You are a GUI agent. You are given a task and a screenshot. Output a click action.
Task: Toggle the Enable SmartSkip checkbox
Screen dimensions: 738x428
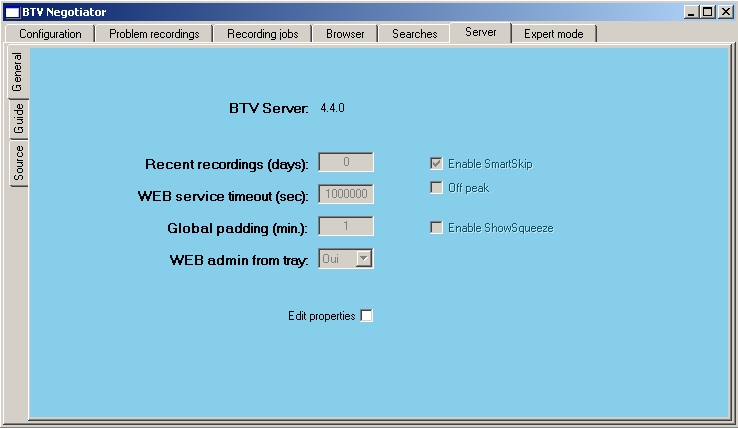click(436, 164)
